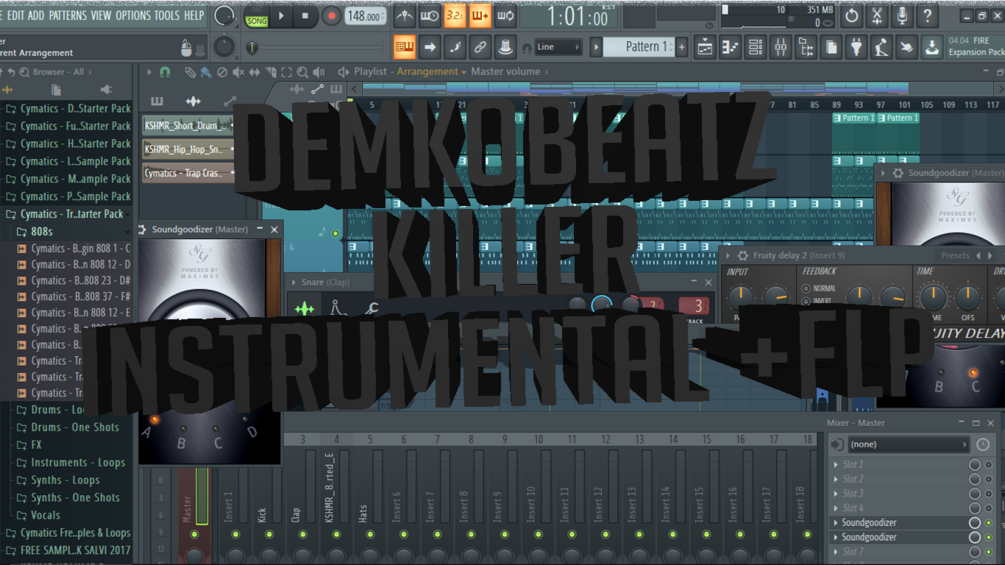
Task: Open the Piano roll view icon
Action: (730, 47)
